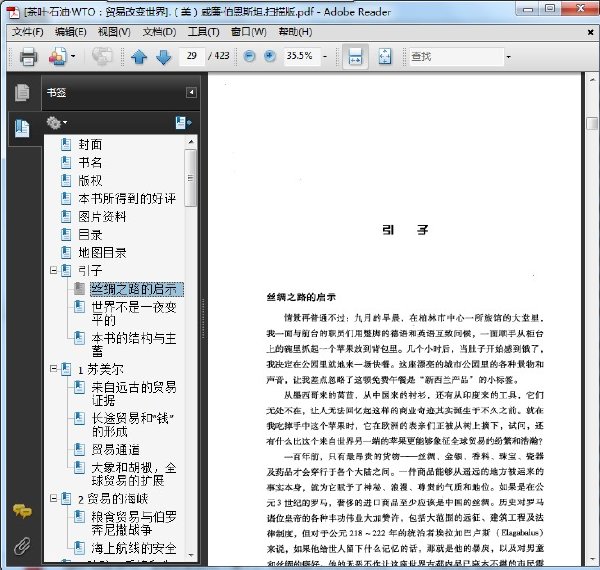Select the 目录 bookmark
The width and height of the screenshot is (600, 570).
click(90, 235)
